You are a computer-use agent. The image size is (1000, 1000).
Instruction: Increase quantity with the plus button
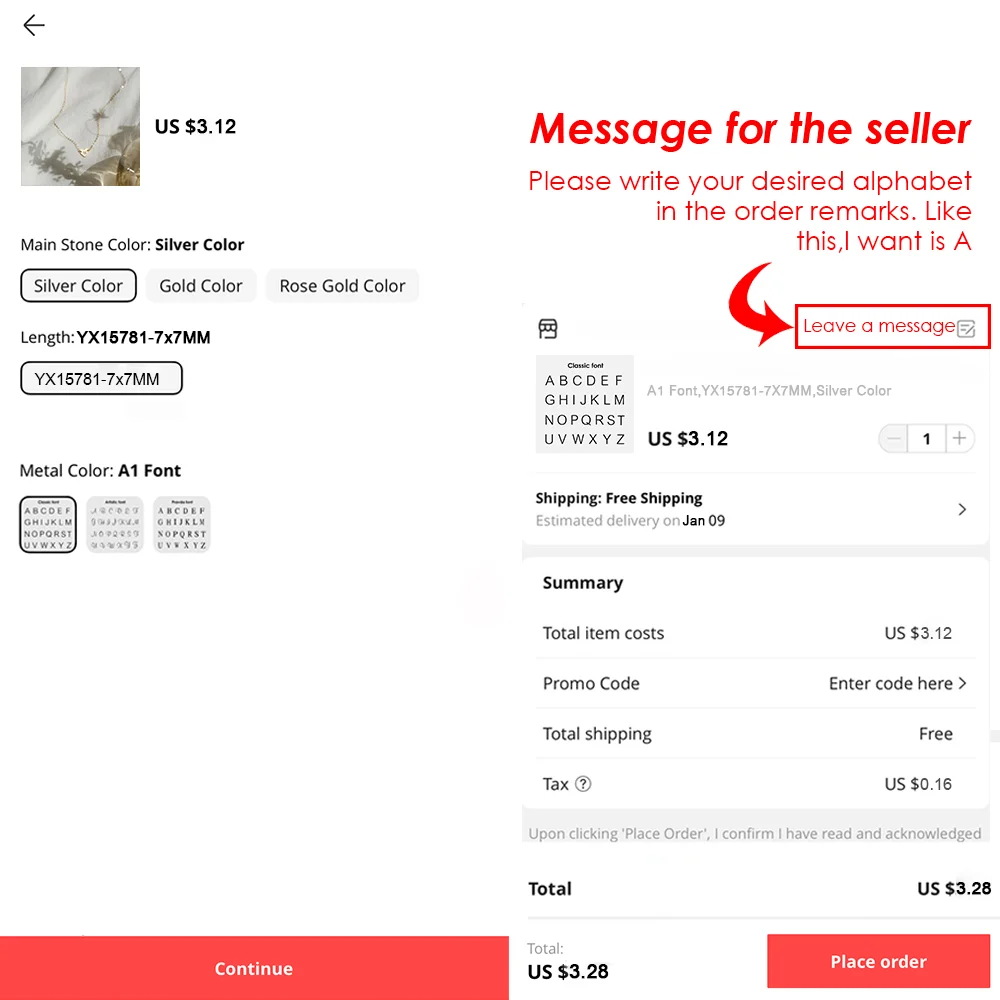tap(959, 439)
